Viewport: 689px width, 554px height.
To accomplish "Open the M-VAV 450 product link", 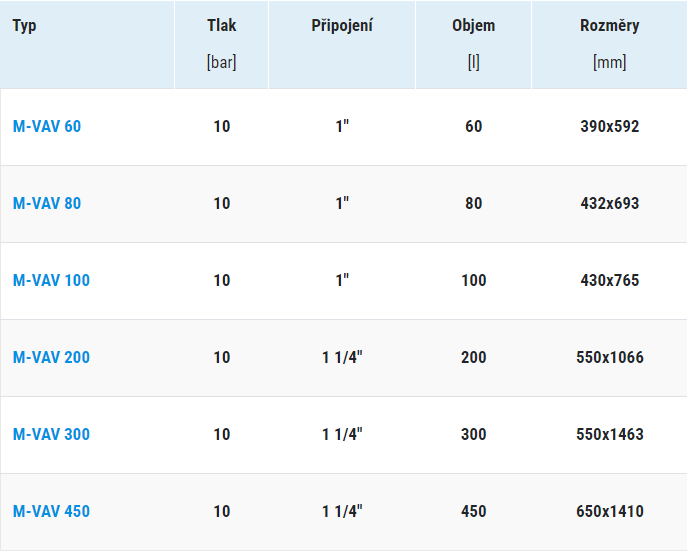I will pyautogui.click(x=50, y=512).
